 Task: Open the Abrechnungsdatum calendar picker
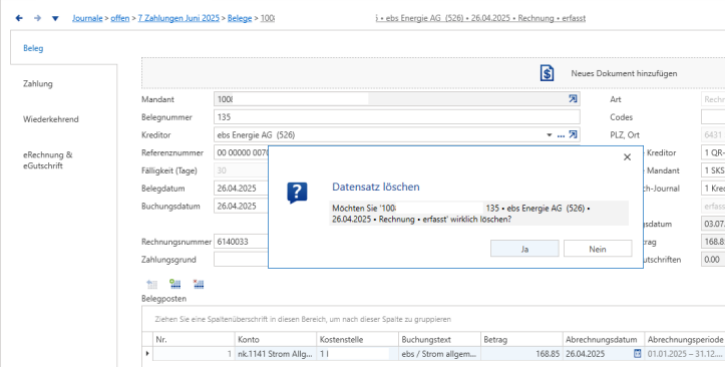[637, 354]
